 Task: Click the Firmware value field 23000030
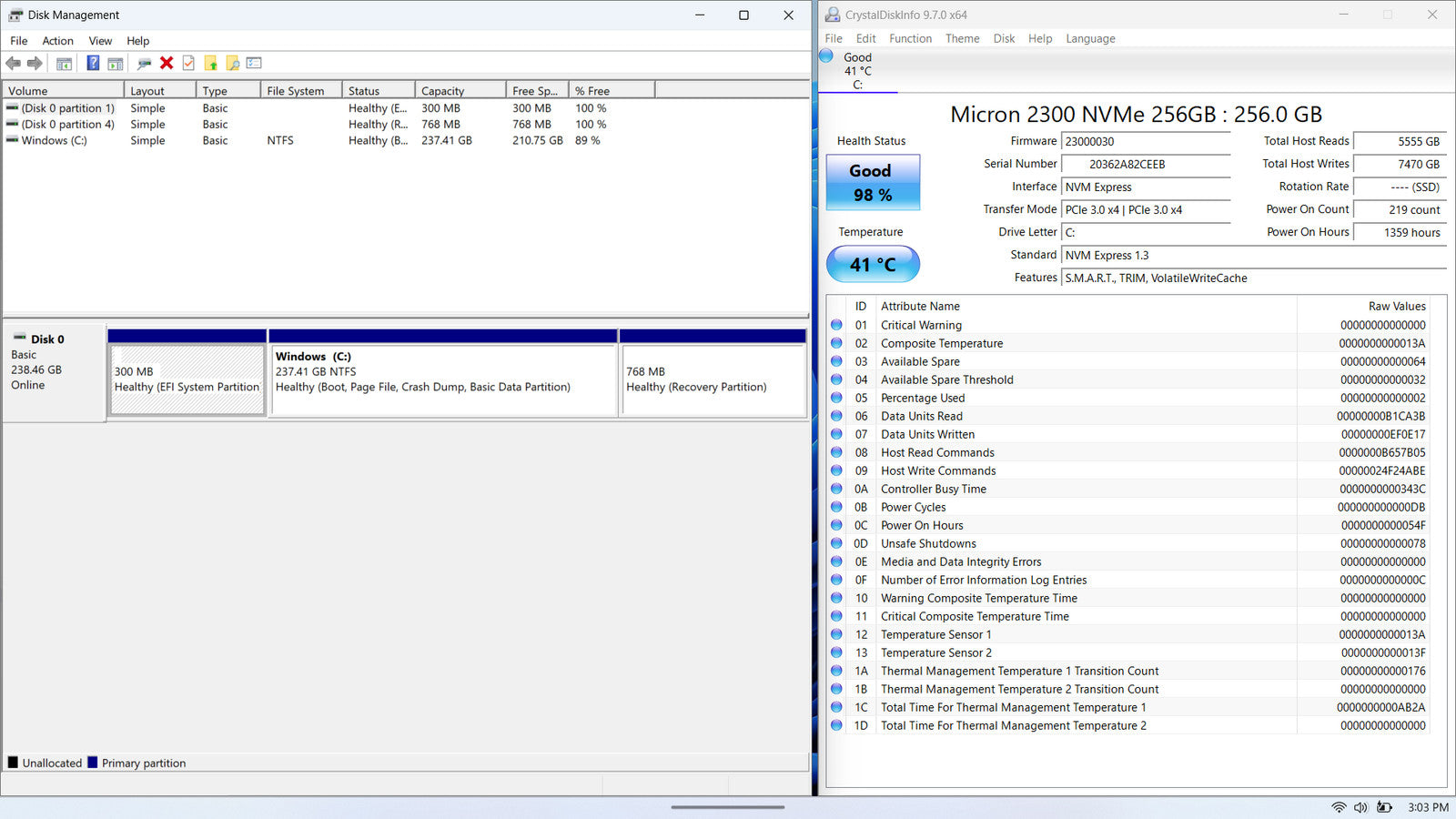click(x=1145, y=142)
